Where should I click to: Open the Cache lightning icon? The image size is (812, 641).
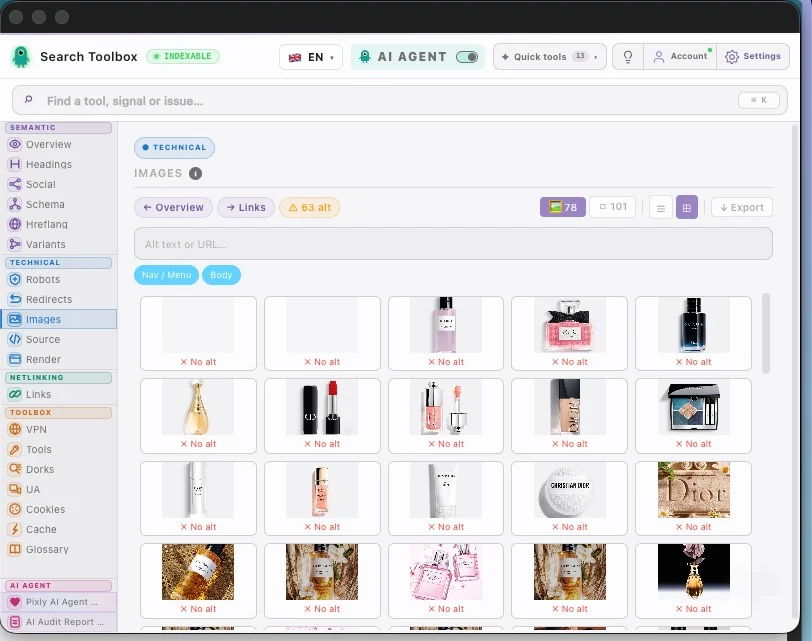pyautogui.click(x=15, y=529)
